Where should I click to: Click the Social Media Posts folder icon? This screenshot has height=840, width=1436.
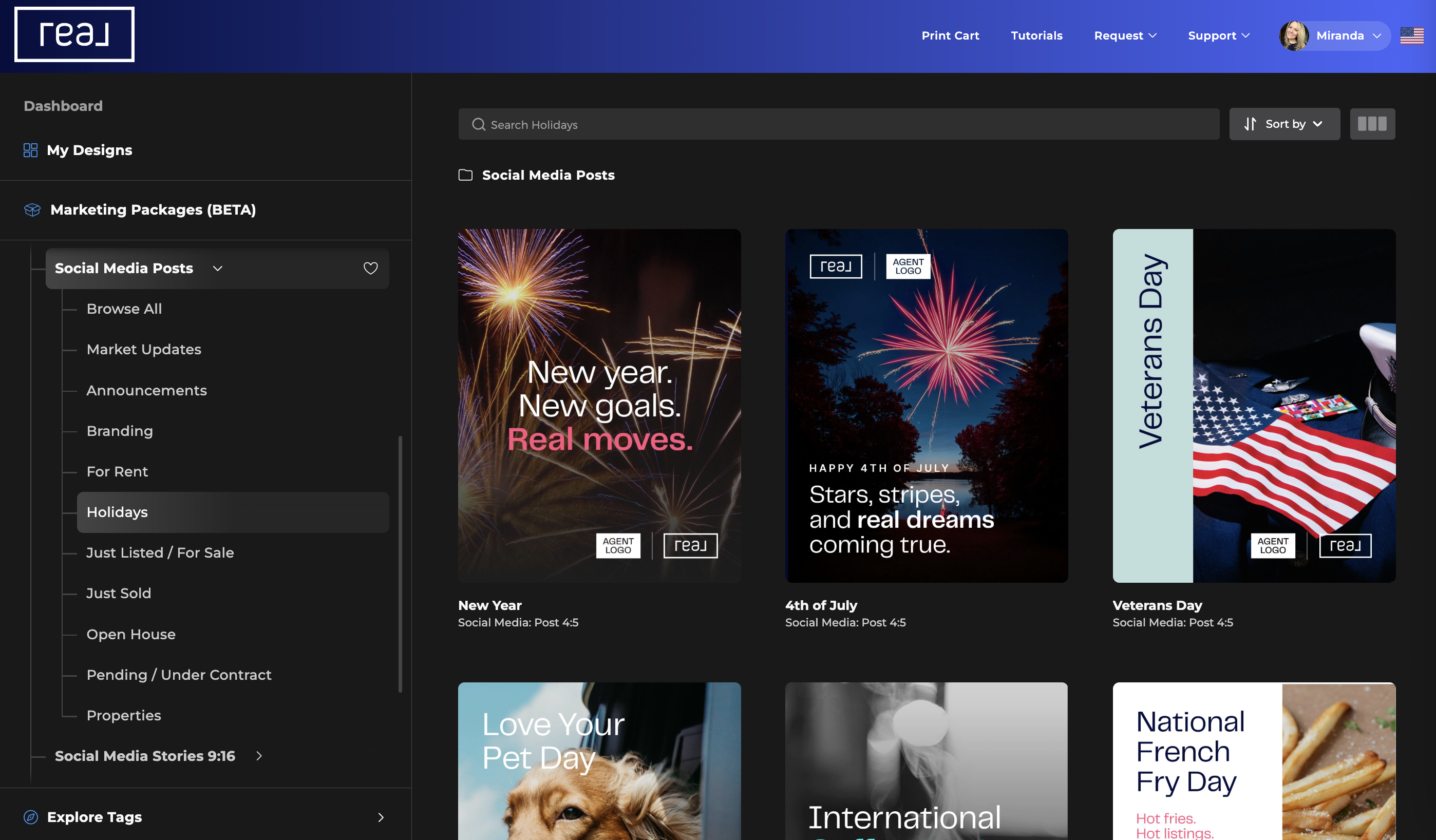pos(465,175)
